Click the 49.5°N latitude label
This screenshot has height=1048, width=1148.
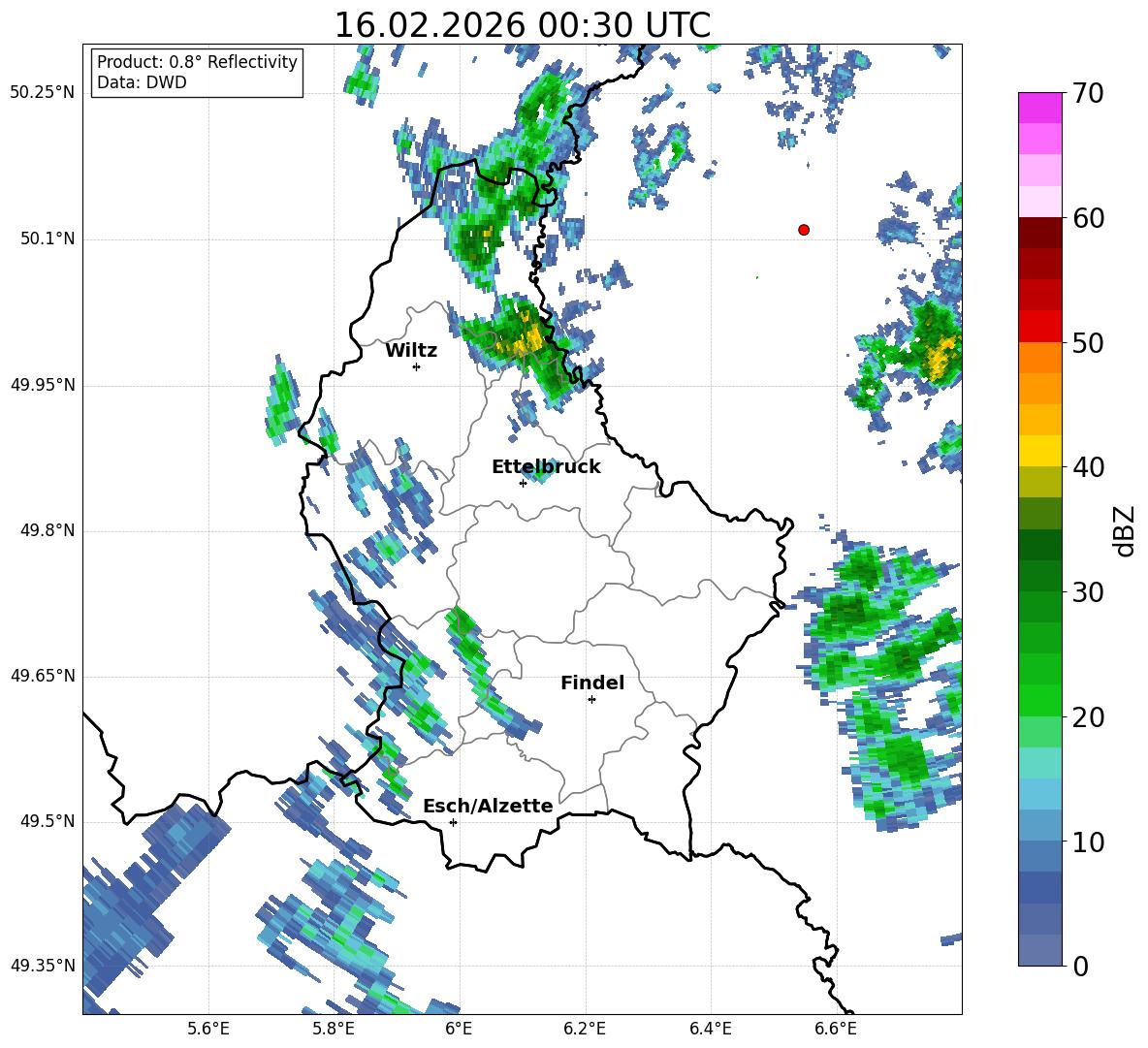[48, 821]
